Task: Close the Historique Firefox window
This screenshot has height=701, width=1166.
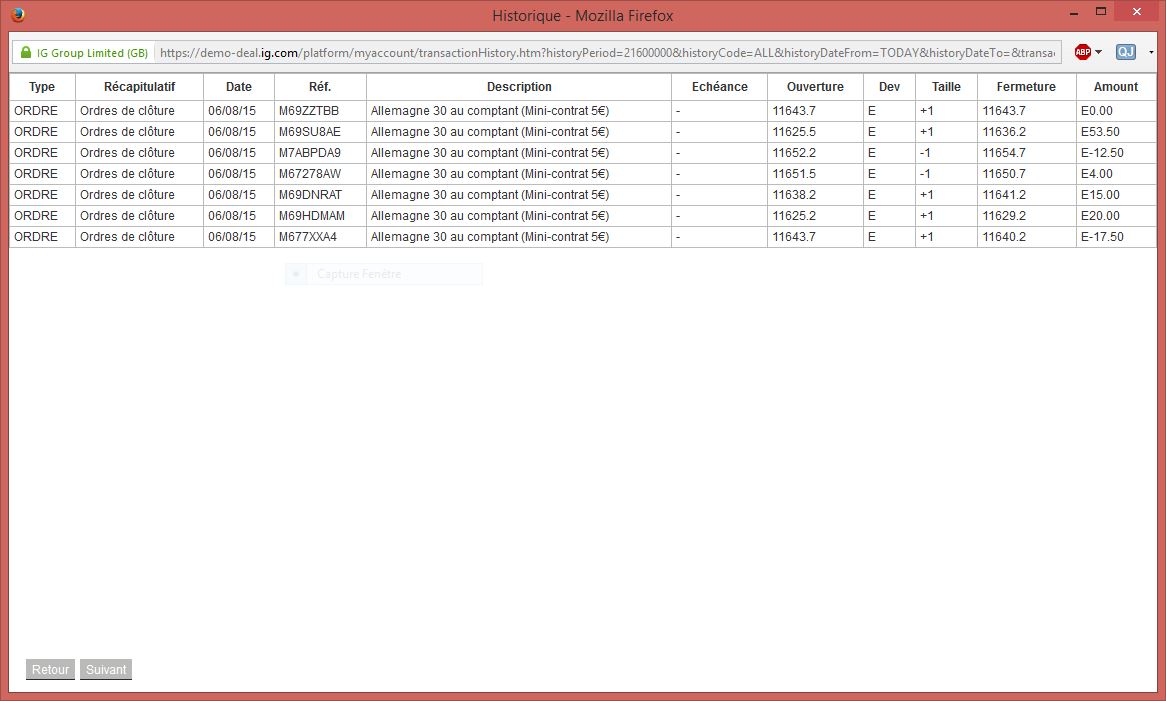Action: pyautogui.click(x=1136, y=12)
